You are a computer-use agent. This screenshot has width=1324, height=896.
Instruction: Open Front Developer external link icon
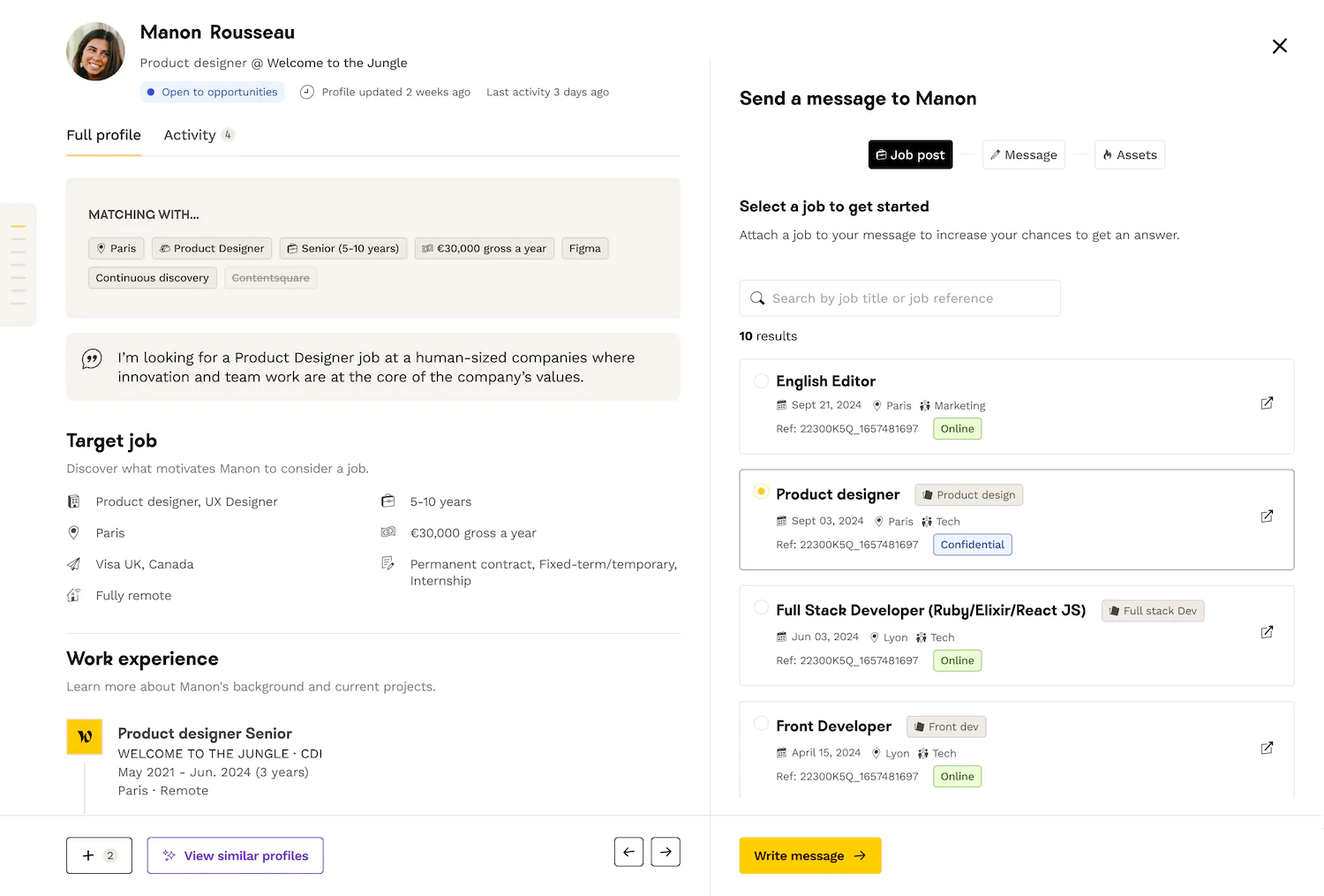point(1267,748)
